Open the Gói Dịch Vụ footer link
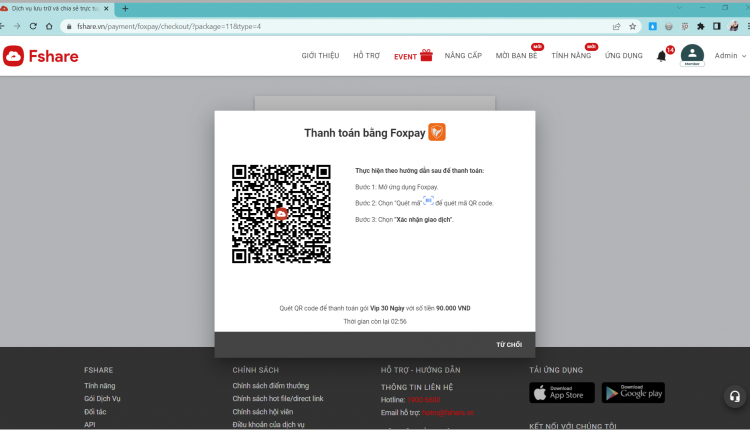 [x=102, y=398]
